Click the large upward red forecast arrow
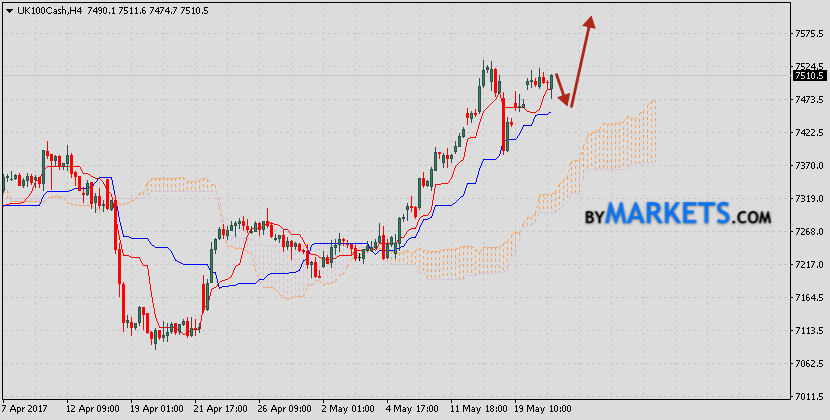 (x=581, y=58)
